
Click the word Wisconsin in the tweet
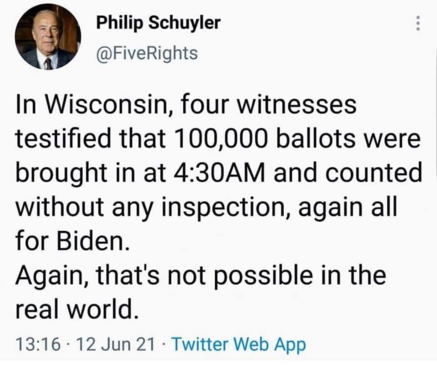109,104
